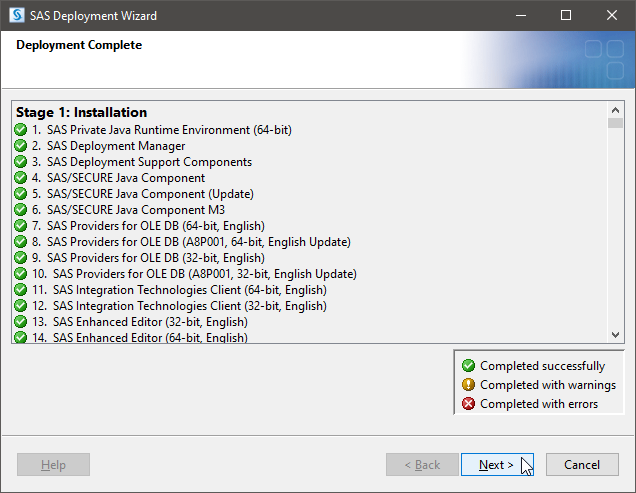Viewport: 636px width, 493px height.
Task: Maximize the SAS Deployment Wizard window
Action: coord(566,15)
